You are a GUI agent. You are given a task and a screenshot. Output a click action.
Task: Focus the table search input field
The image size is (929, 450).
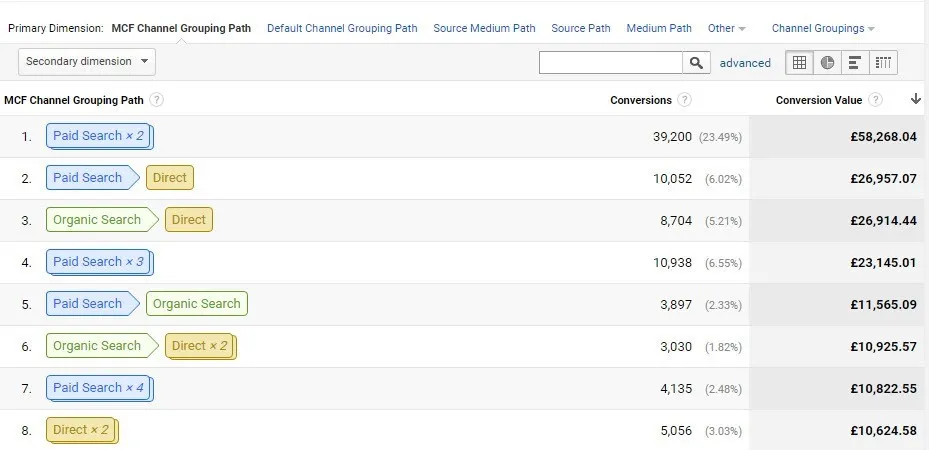coord(611,63)
